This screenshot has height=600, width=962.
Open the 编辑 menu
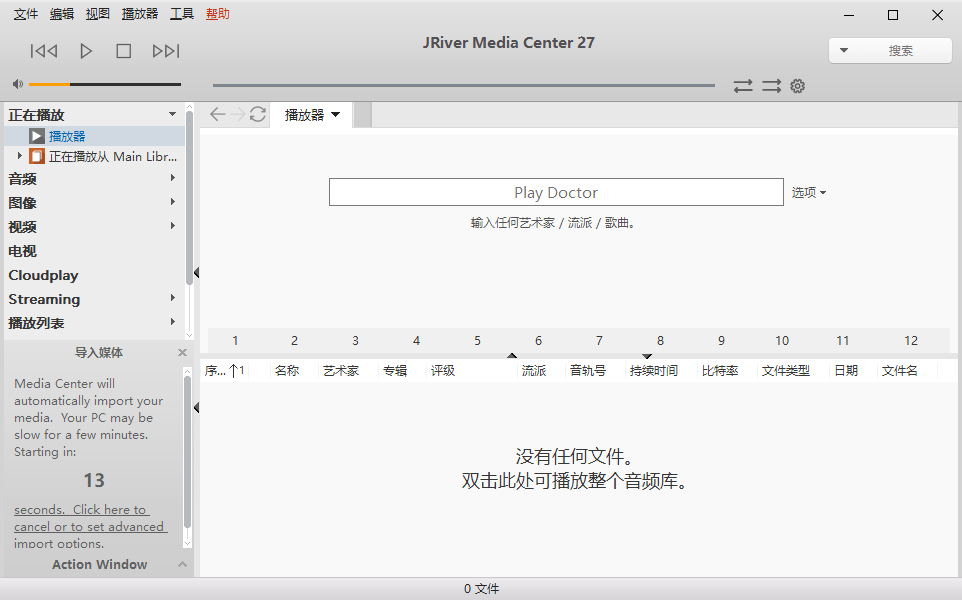[61, 13]
